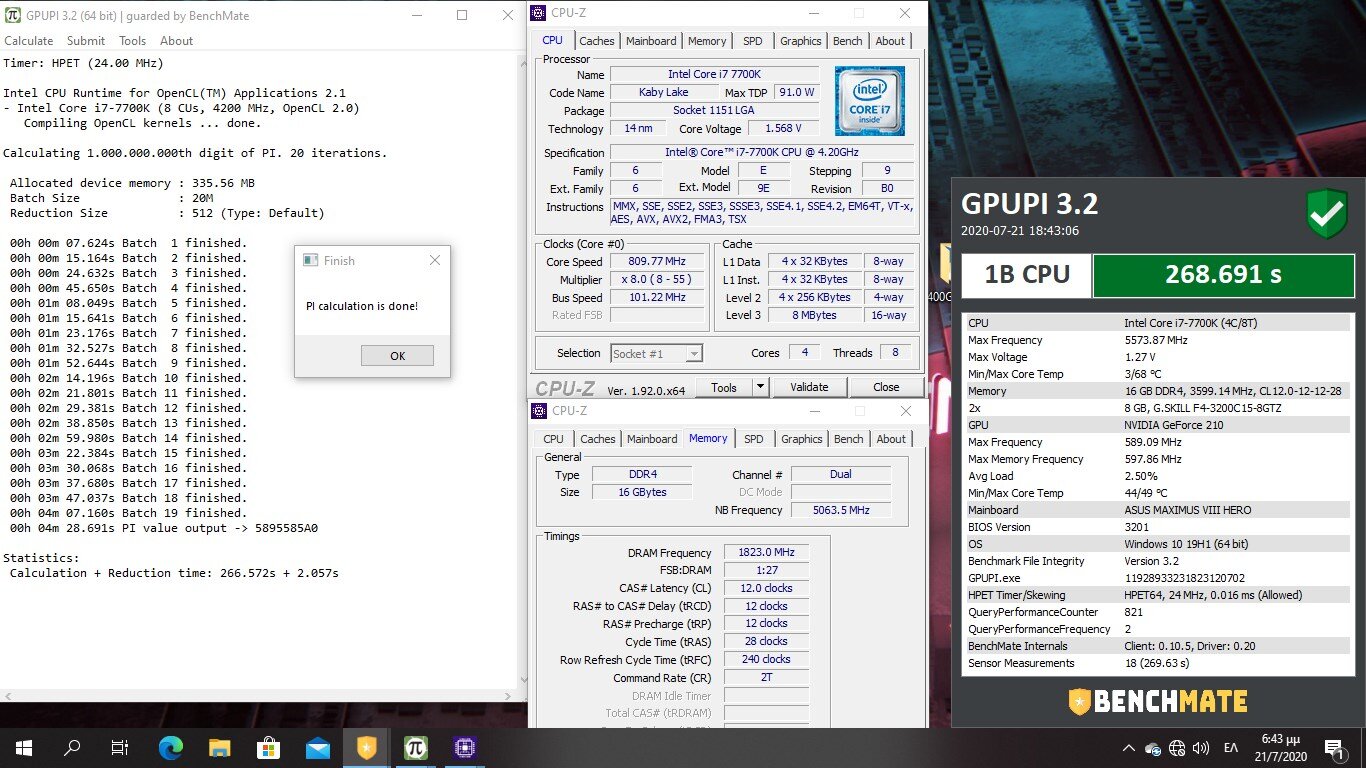Click the DRAM Frequency 1823.0 MHz field
The width and height of the screenshot is (1366, 768).
pos(767,552)
